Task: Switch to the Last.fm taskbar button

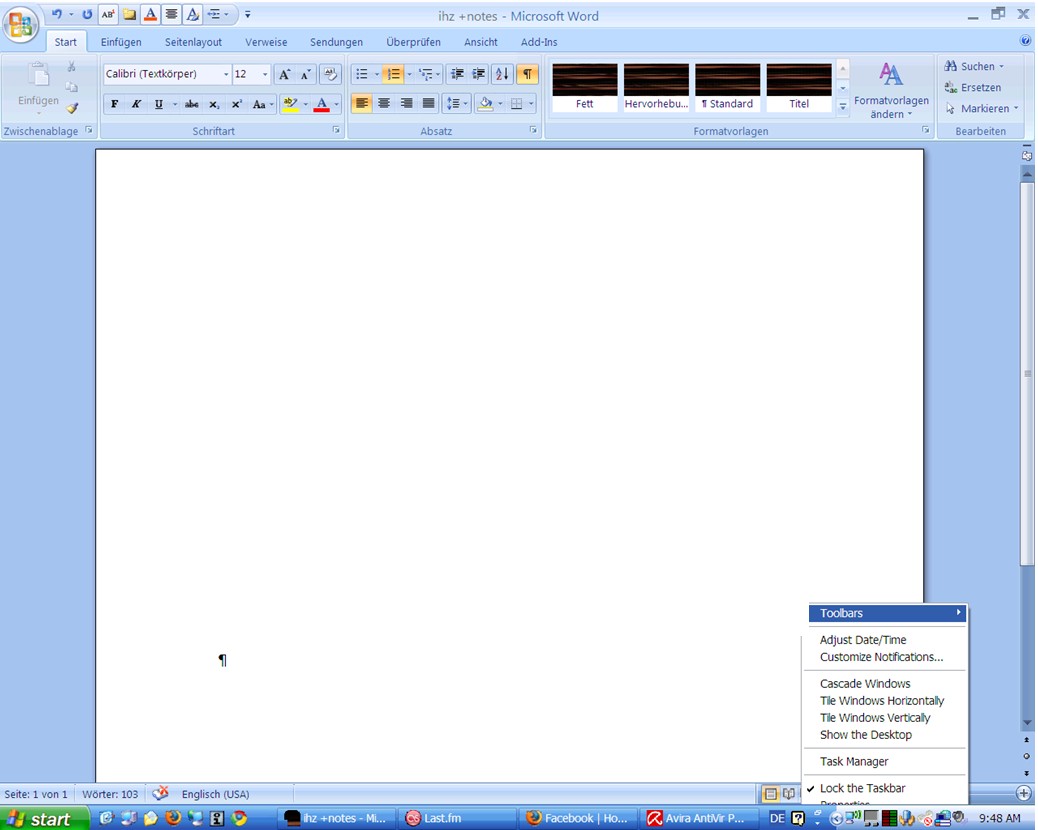Action: 457,818
